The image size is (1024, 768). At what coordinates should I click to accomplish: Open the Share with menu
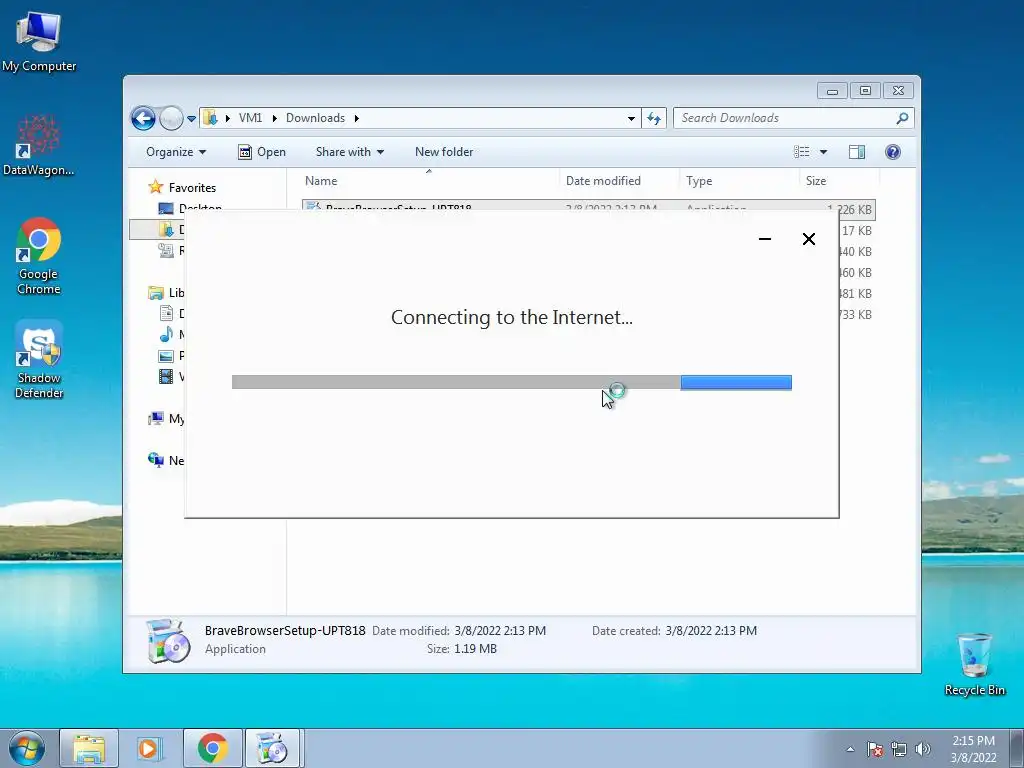(349, 152)
